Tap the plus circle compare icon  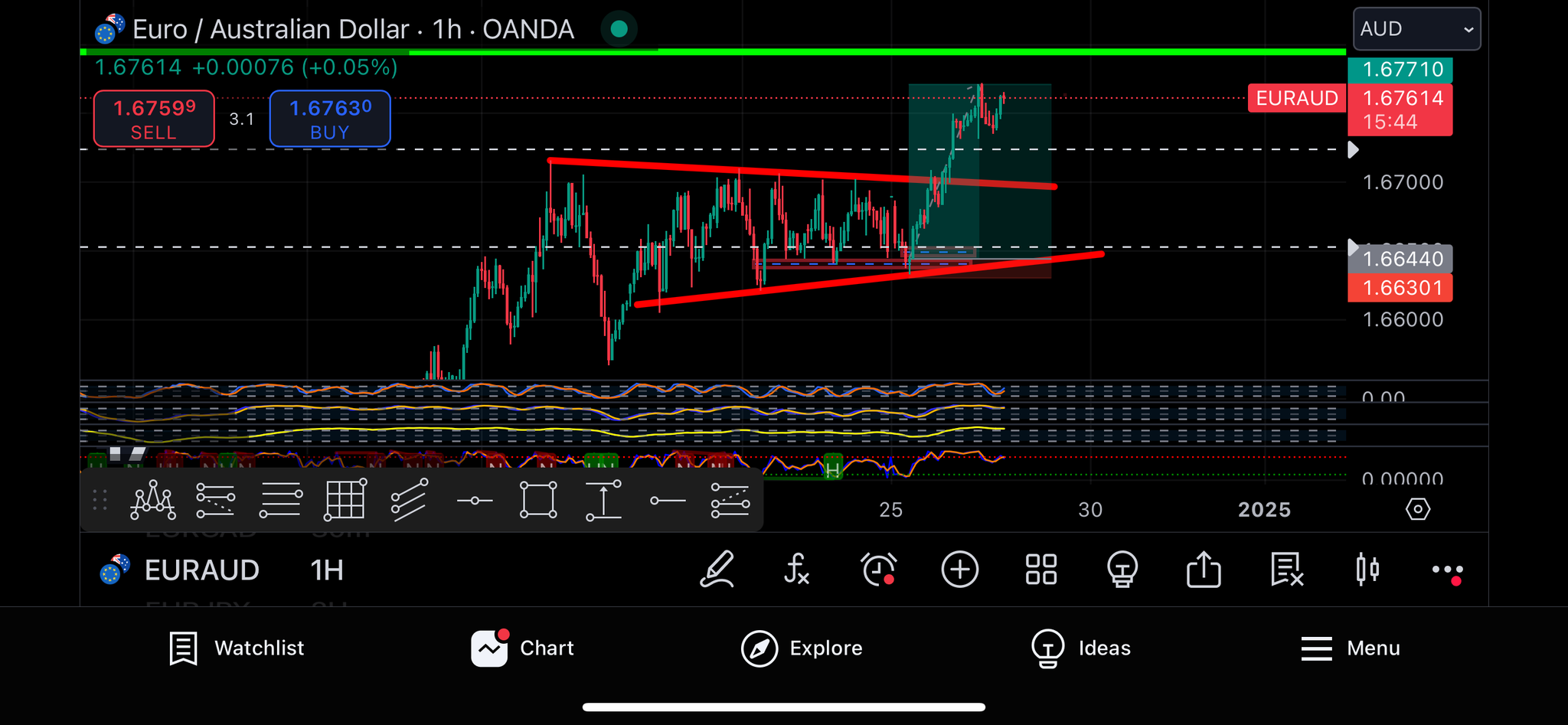[959, 570]
